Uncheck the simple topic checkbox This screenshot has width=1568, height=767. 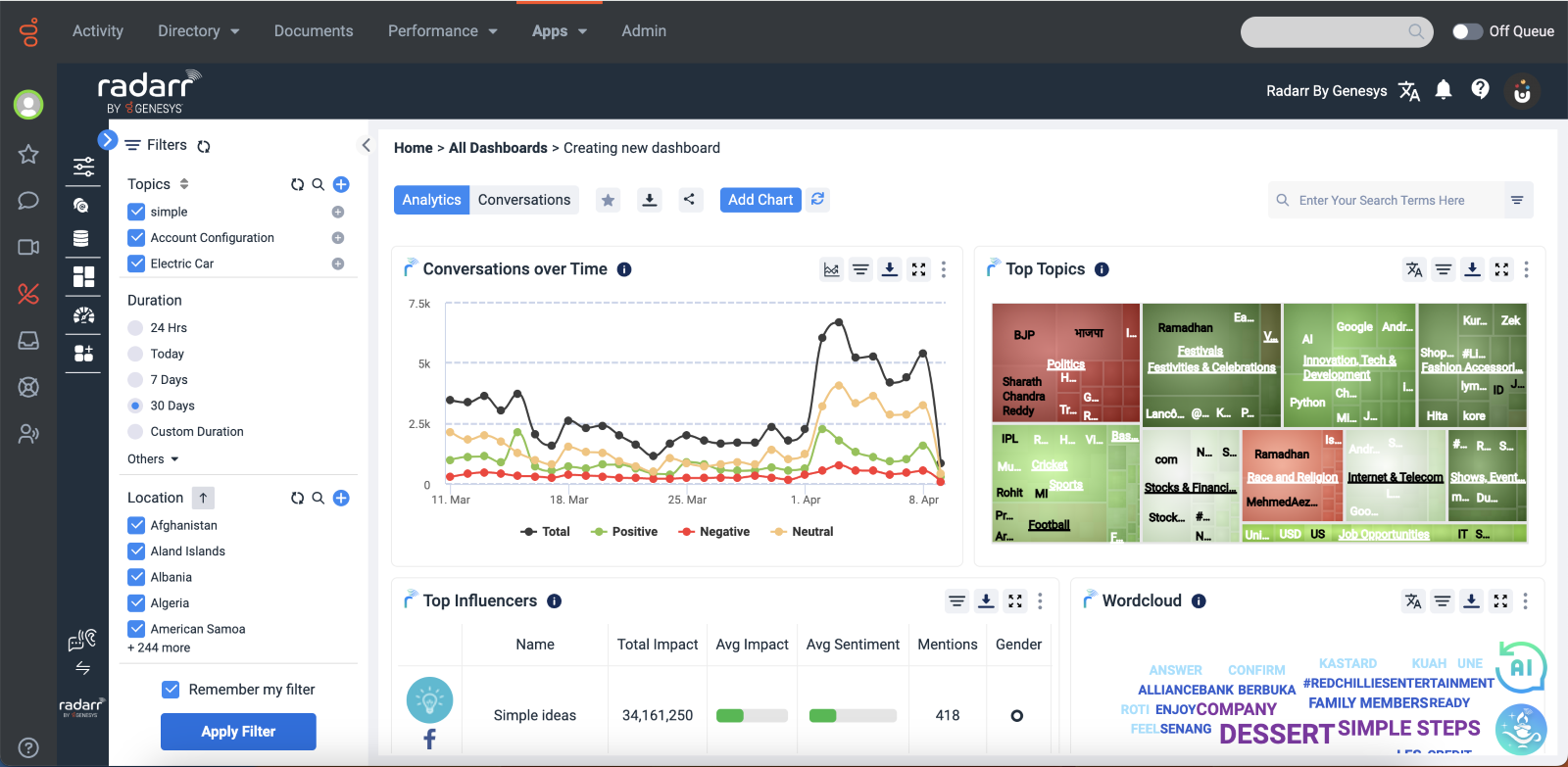pyautogui.click(x=137, y=212)
